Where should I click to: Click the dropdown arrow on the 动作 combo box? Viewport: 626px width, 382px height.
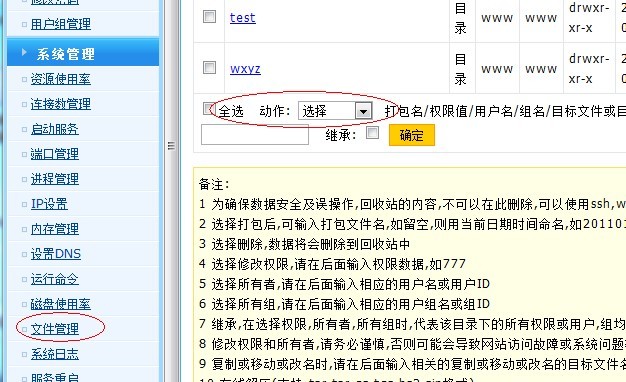tap(363, 111)
